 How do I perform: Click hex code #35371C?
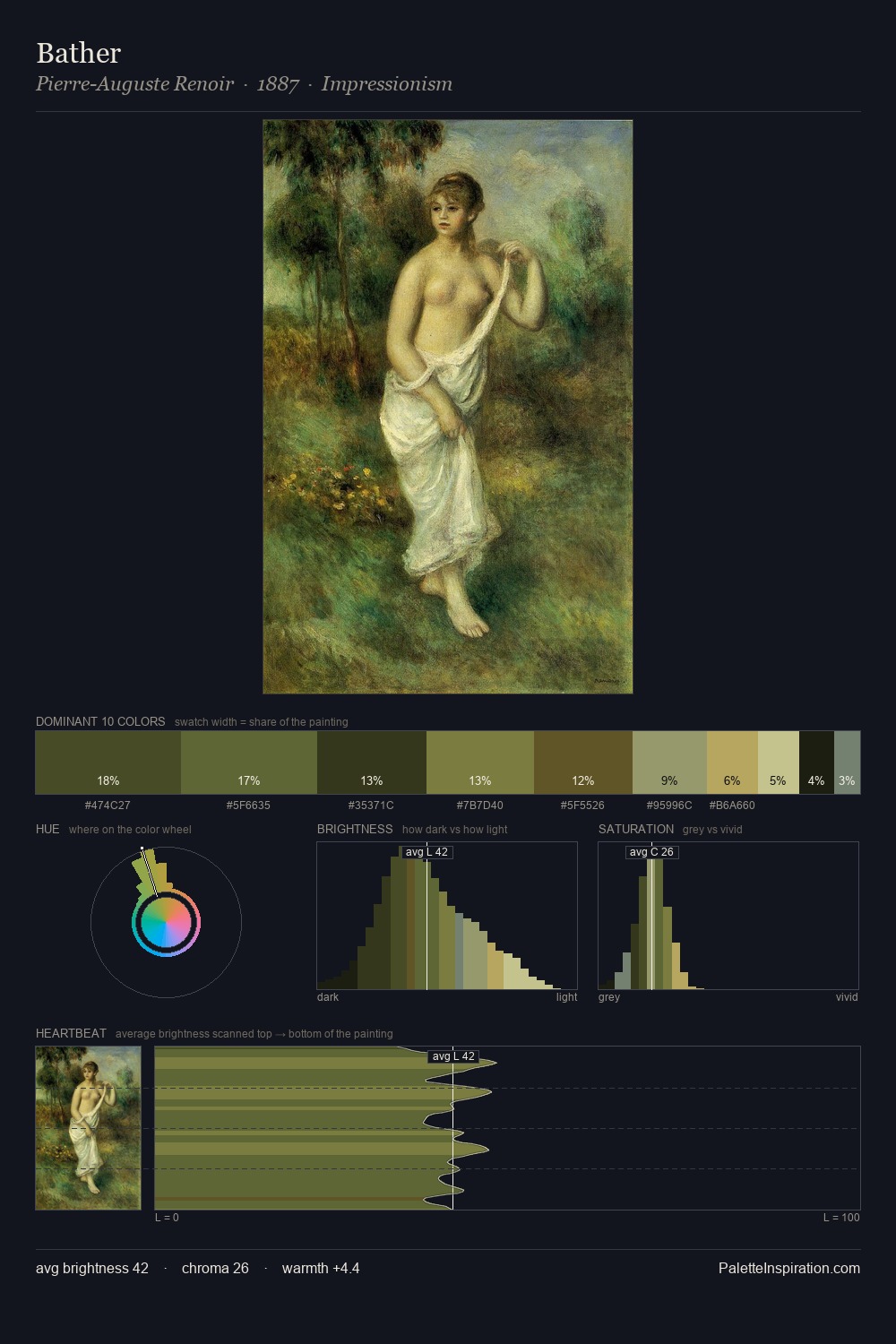[371, 806]
